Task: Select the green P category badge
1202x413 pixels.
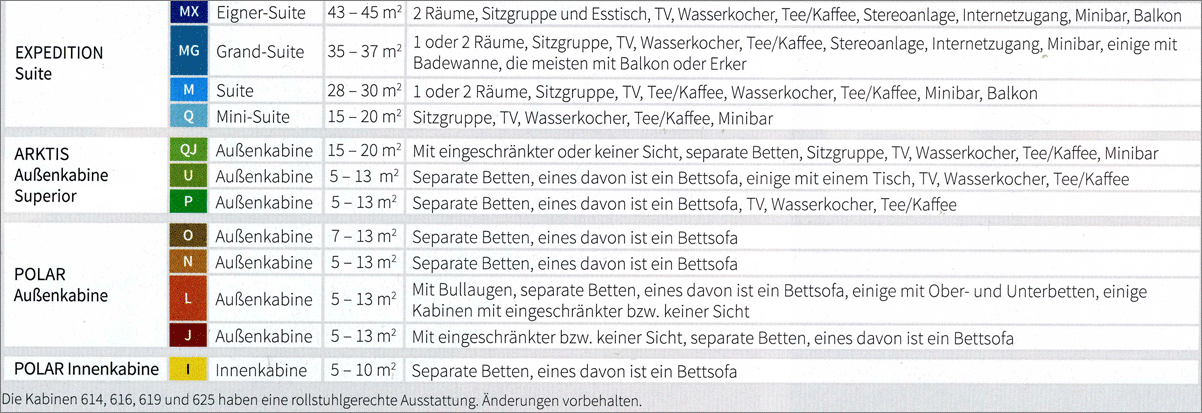Action: pos(189,204)
